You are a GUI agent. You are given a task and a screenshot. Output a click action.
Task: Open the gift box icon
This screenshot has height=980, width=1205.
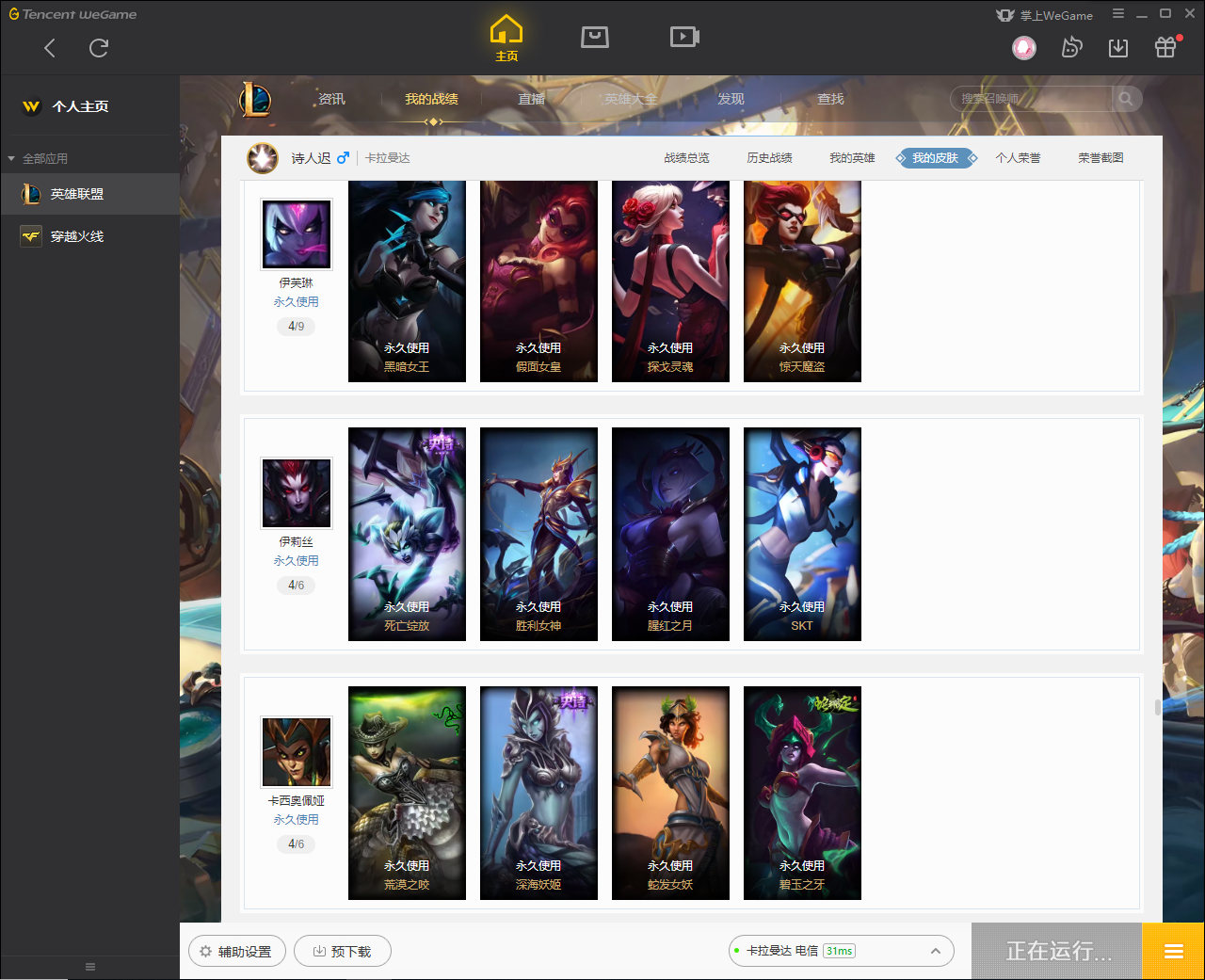pyautogui.click(x=1165, y=47)
